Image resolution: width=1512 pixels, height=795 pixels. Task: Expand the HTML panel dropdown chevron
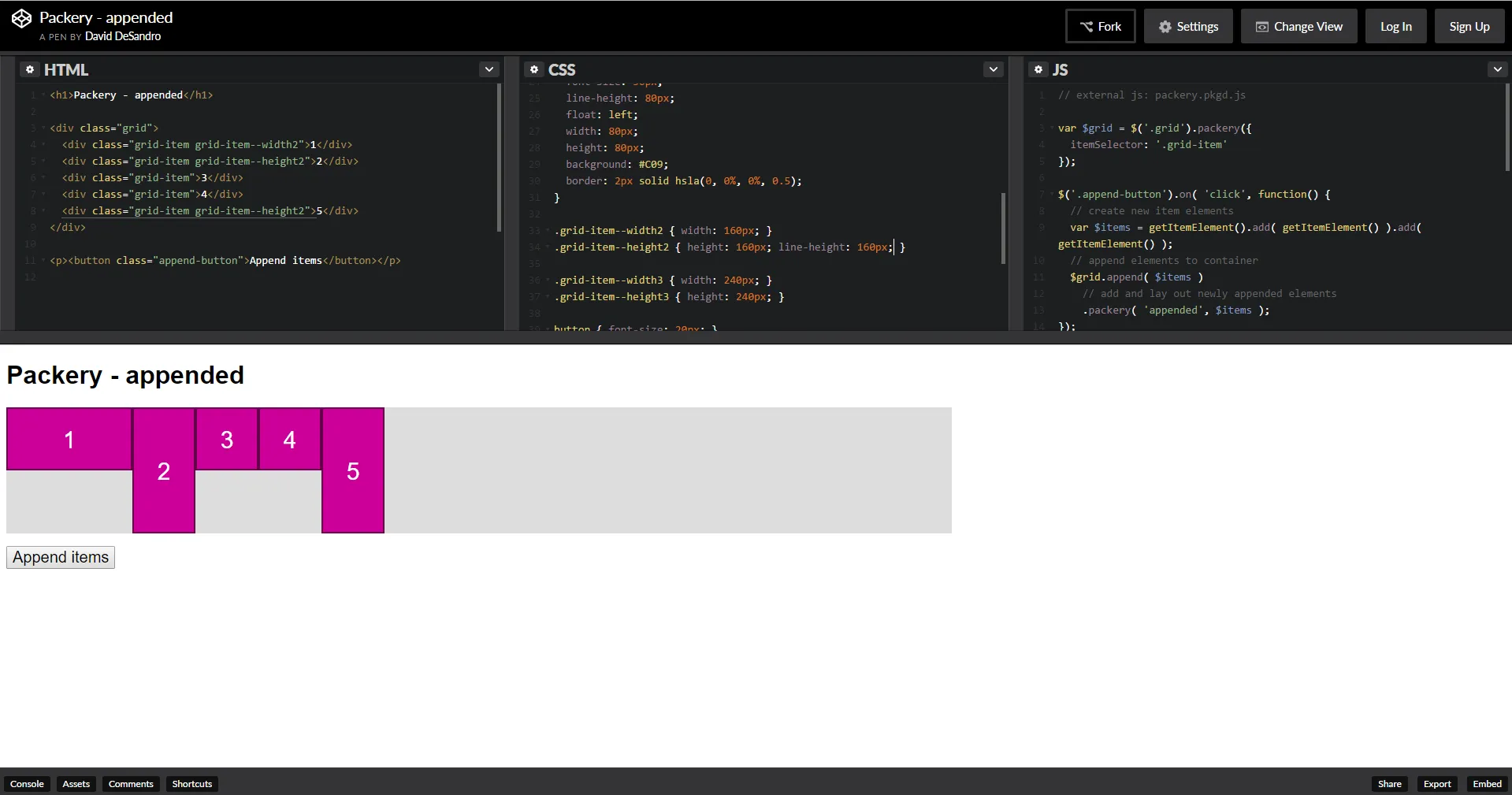click(x=489, y=69)
